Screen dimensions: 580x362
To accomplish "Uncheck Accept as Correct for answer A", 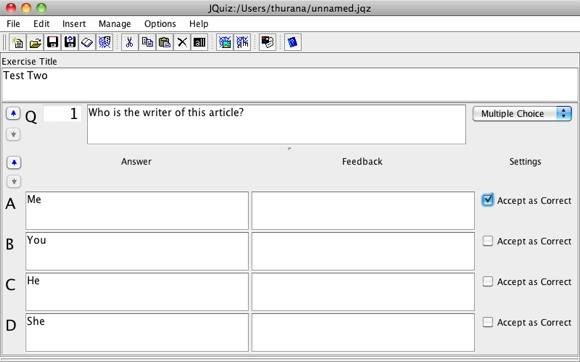I will [x=488, y=200].
